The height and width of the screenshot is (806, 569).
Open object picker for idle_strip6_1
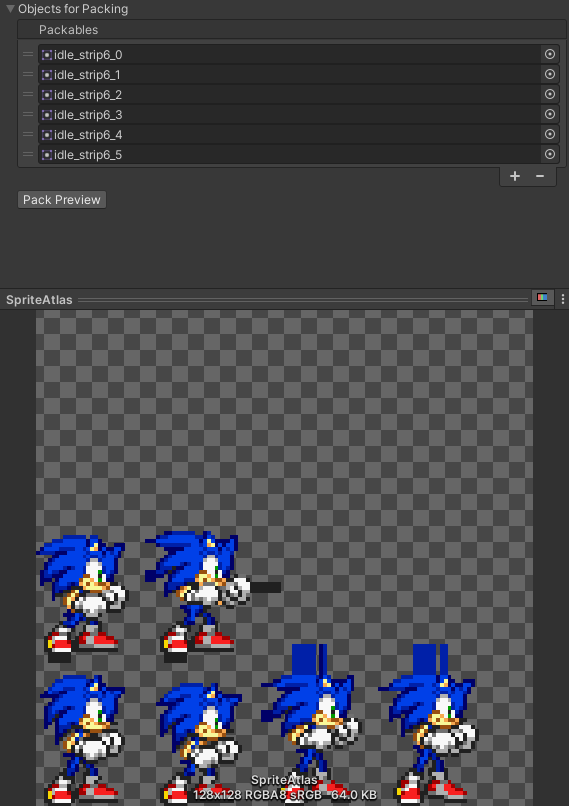[549, 74]
